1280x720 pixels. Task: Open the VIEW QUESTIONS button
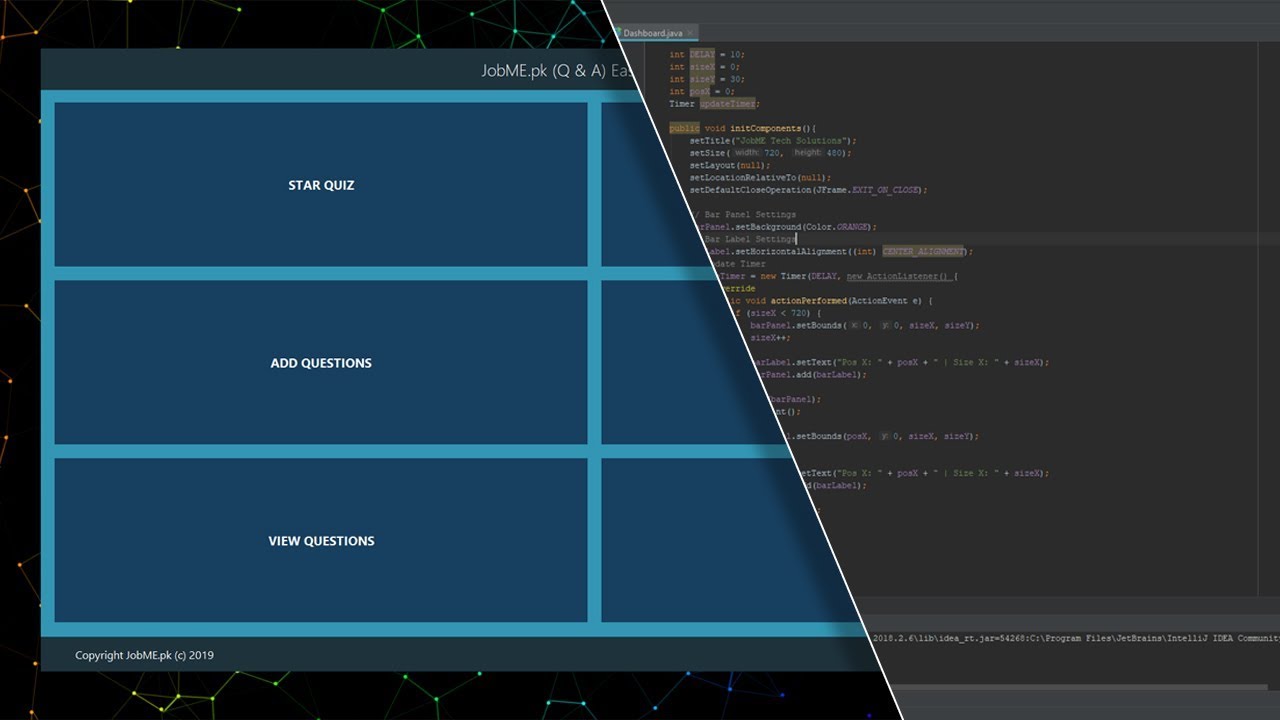click(x=321, y=540)
